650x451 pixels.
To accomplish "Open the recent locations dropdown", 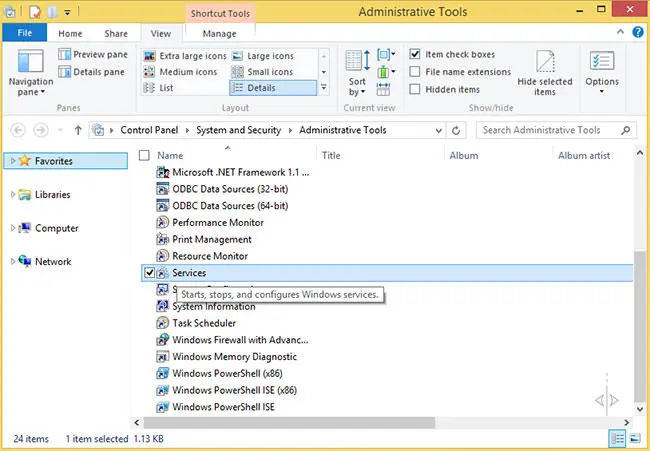I will 60,131.
